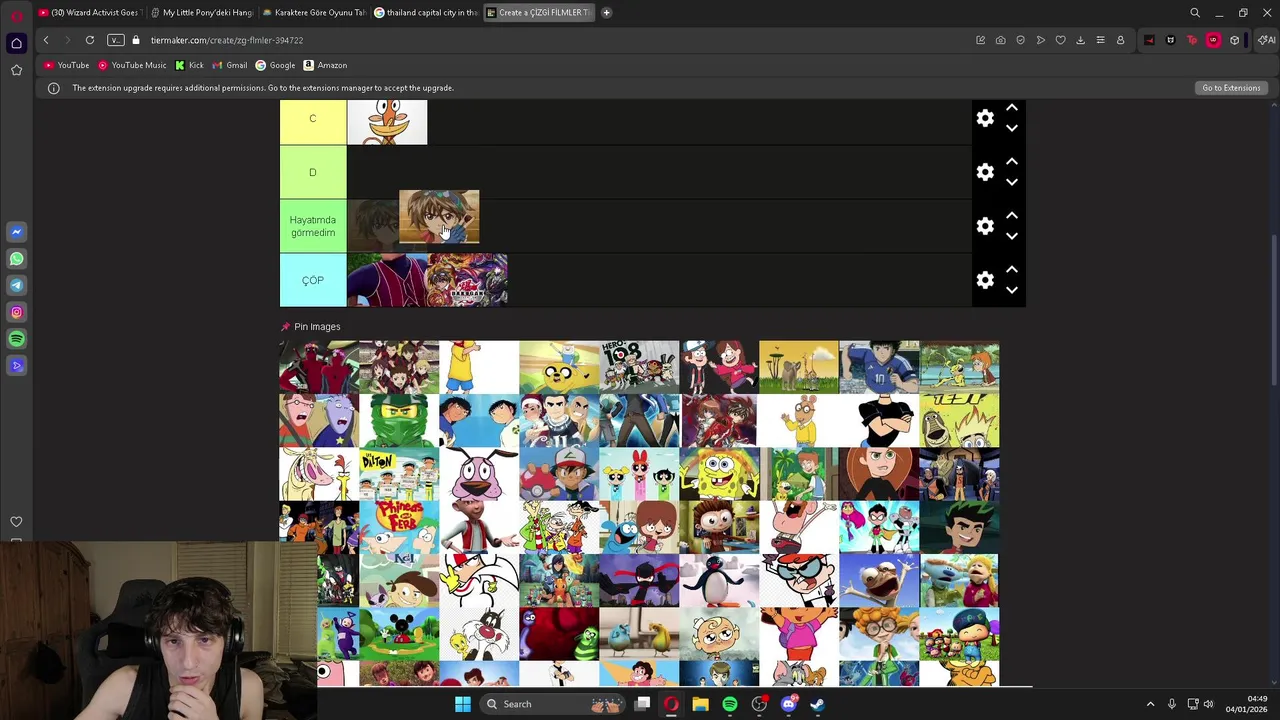The width and height of the screenshot is (1280, 720).
Task: Select the duck cartoon image in tier C
Action: (x=387, y=122)
